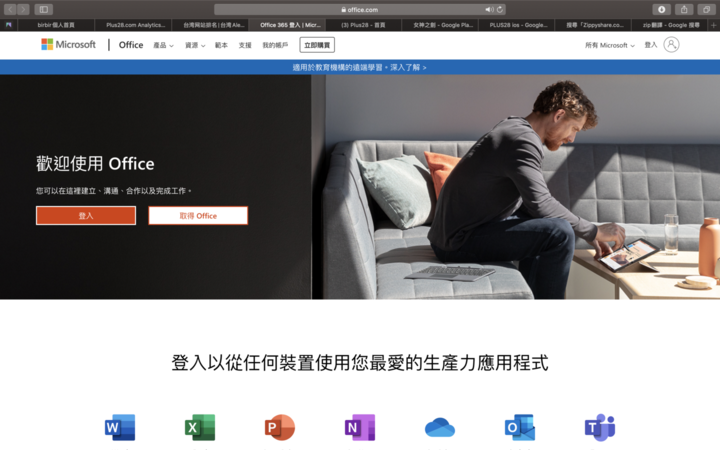Switch to the 台灣網站排名 tab
The height and width of the screenshot is (450, 720).
click(210, 25)
